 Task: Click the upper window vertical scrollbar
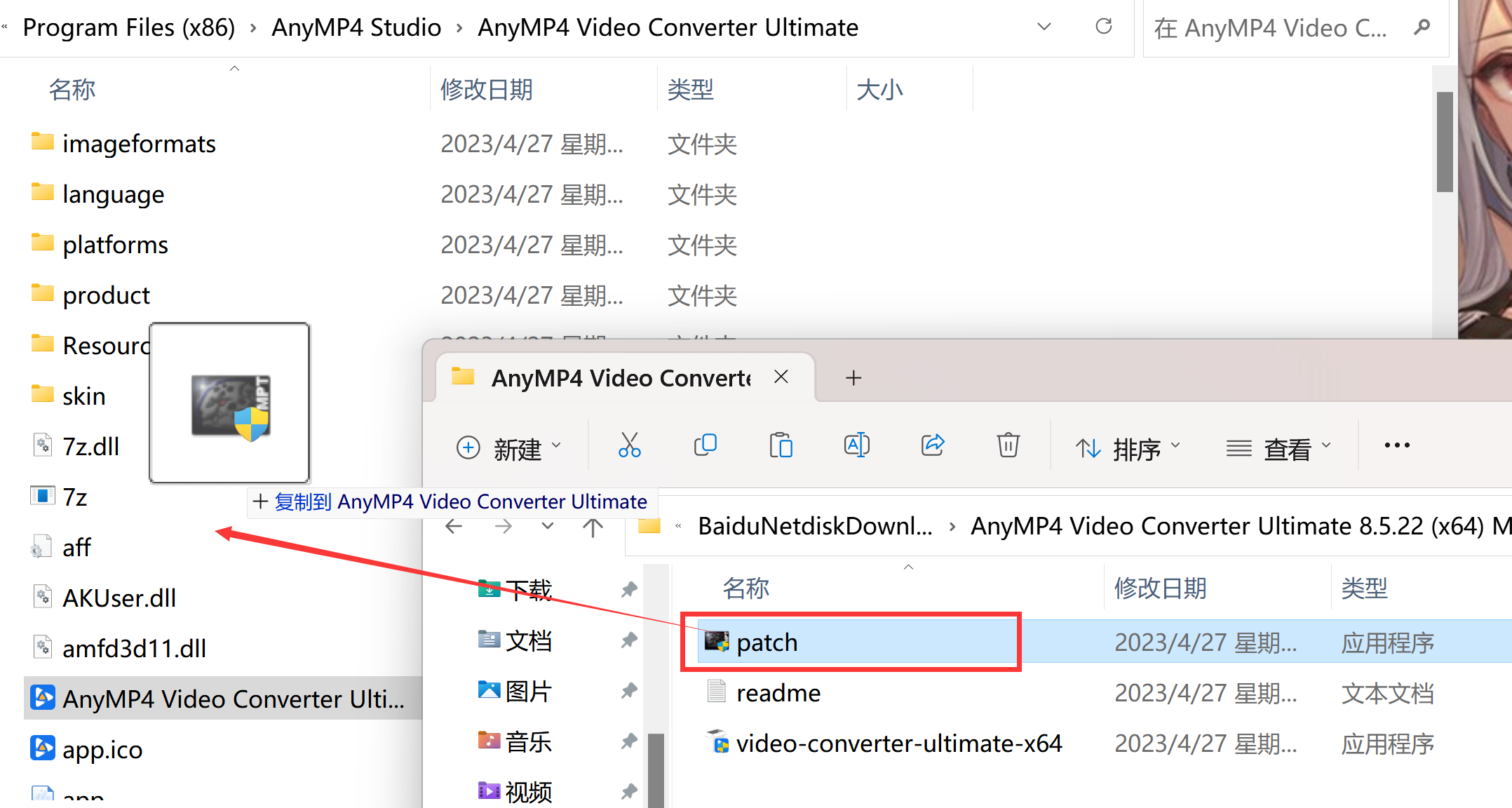click(1444, 140)
